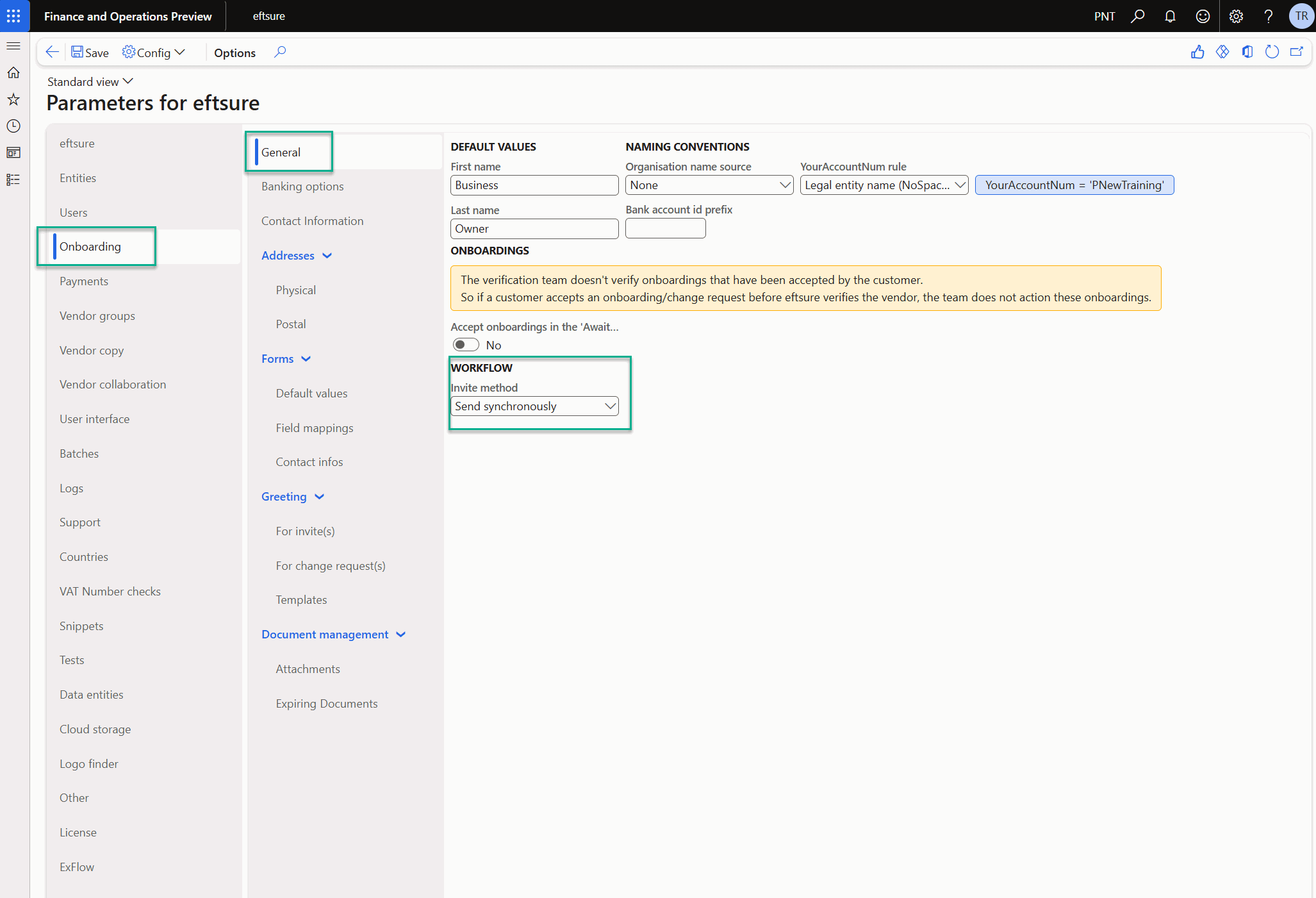Click the back arrow in action pane
Image resolution: width=1316 pixels, height=898 pixels.
(53, 52)
